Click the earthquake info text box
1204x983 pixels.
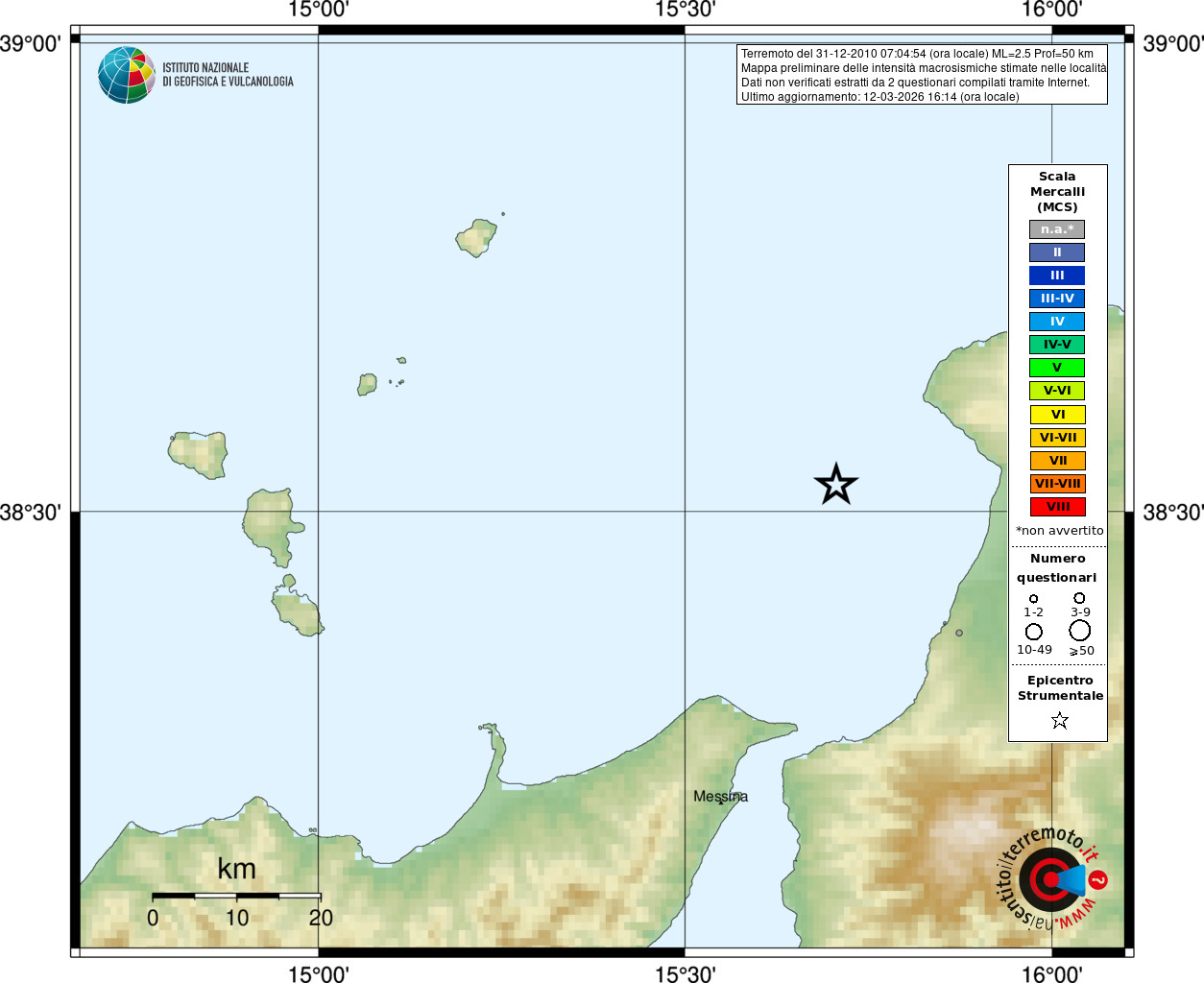(x=922, y=75)
